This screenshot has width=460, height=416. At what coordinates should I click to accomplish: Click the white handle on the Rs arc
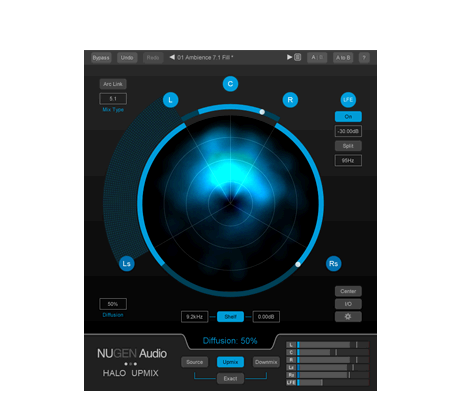298,264
